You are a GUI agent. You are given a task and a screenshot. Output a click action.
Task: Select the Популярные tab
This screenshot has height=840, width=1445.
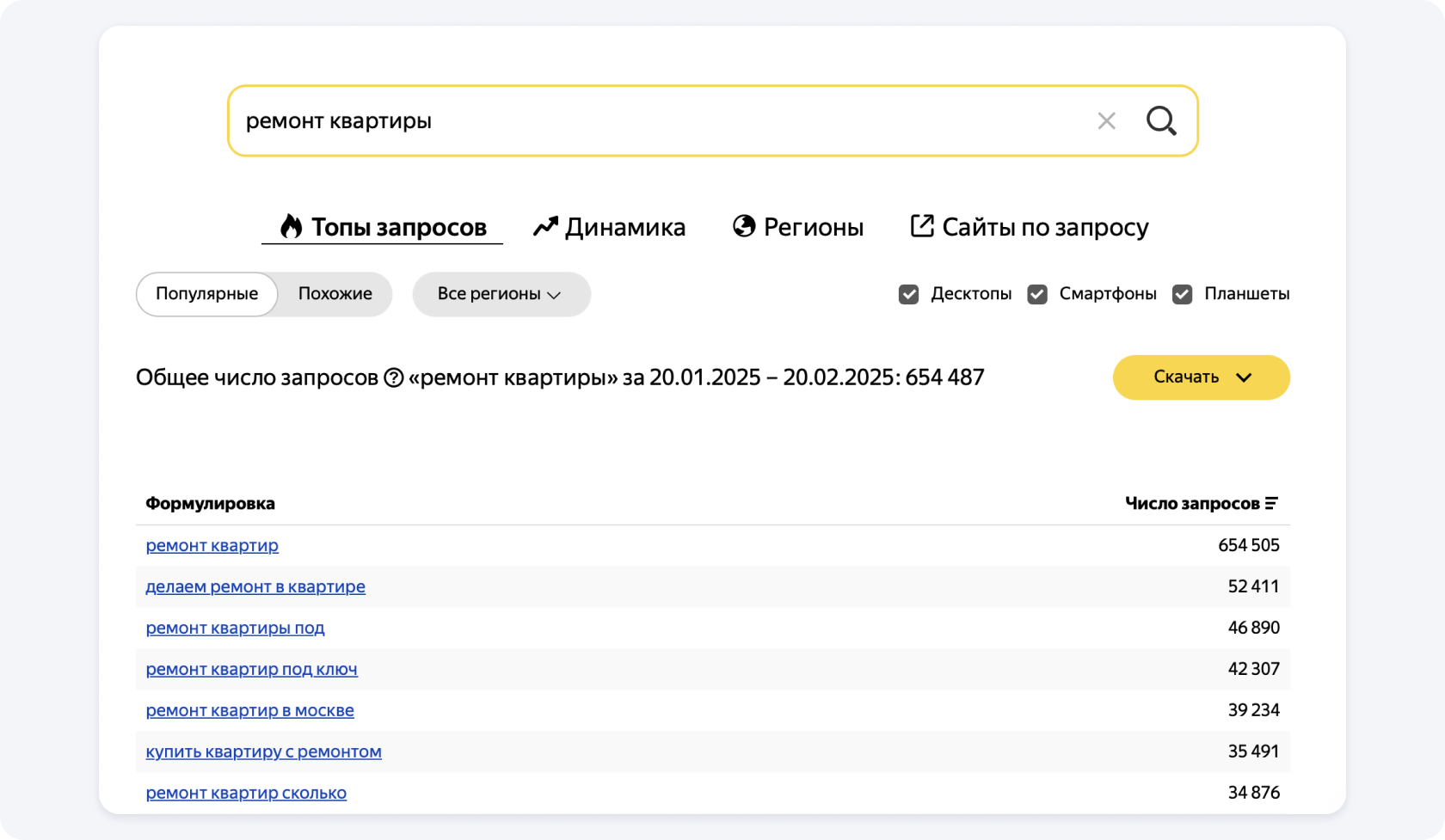[206, 294]
